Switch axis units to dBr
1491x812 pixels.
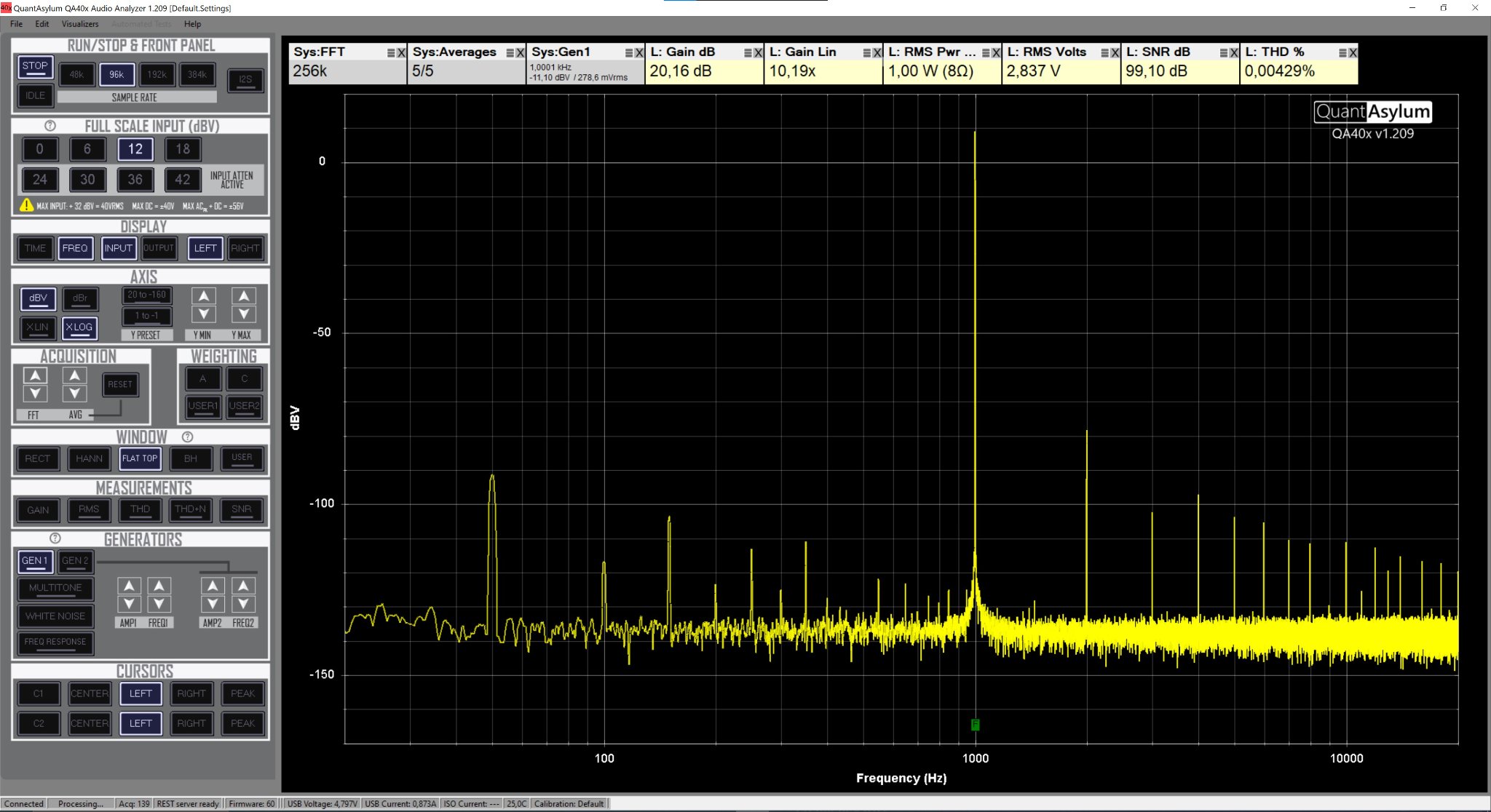[x=80, y=298]
